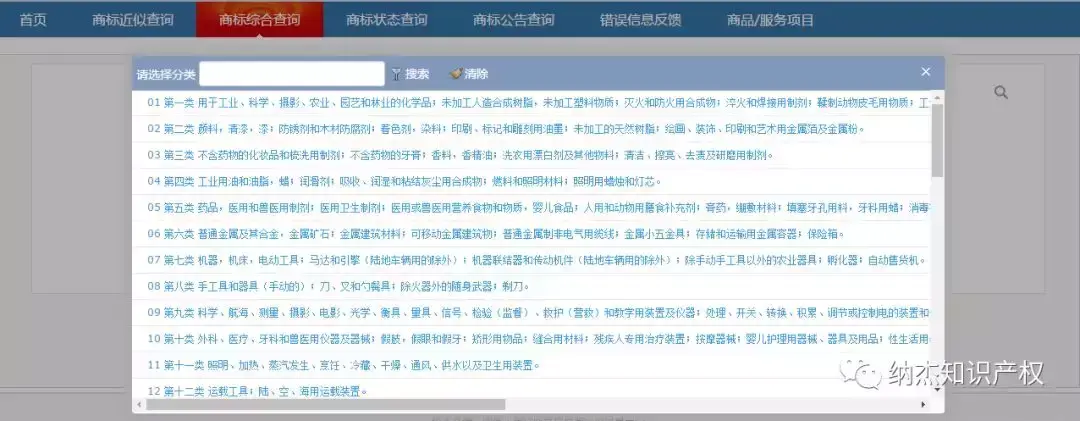Screen dimensions: 1080x421
Task: Close the category selection dialog
Action: (926, 72)
